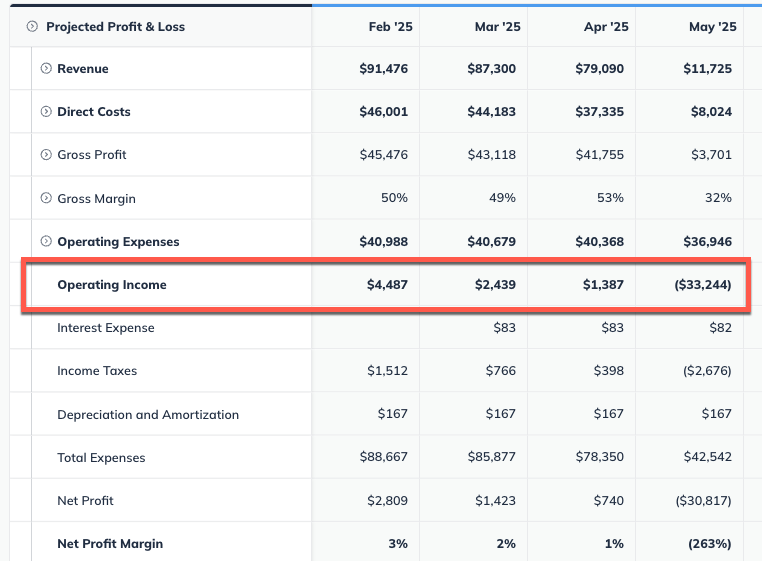The width and height of the screenshot is (762, 561).
Task: Click May '25 Interest Expense value $82
Action: tap(720, 328)
